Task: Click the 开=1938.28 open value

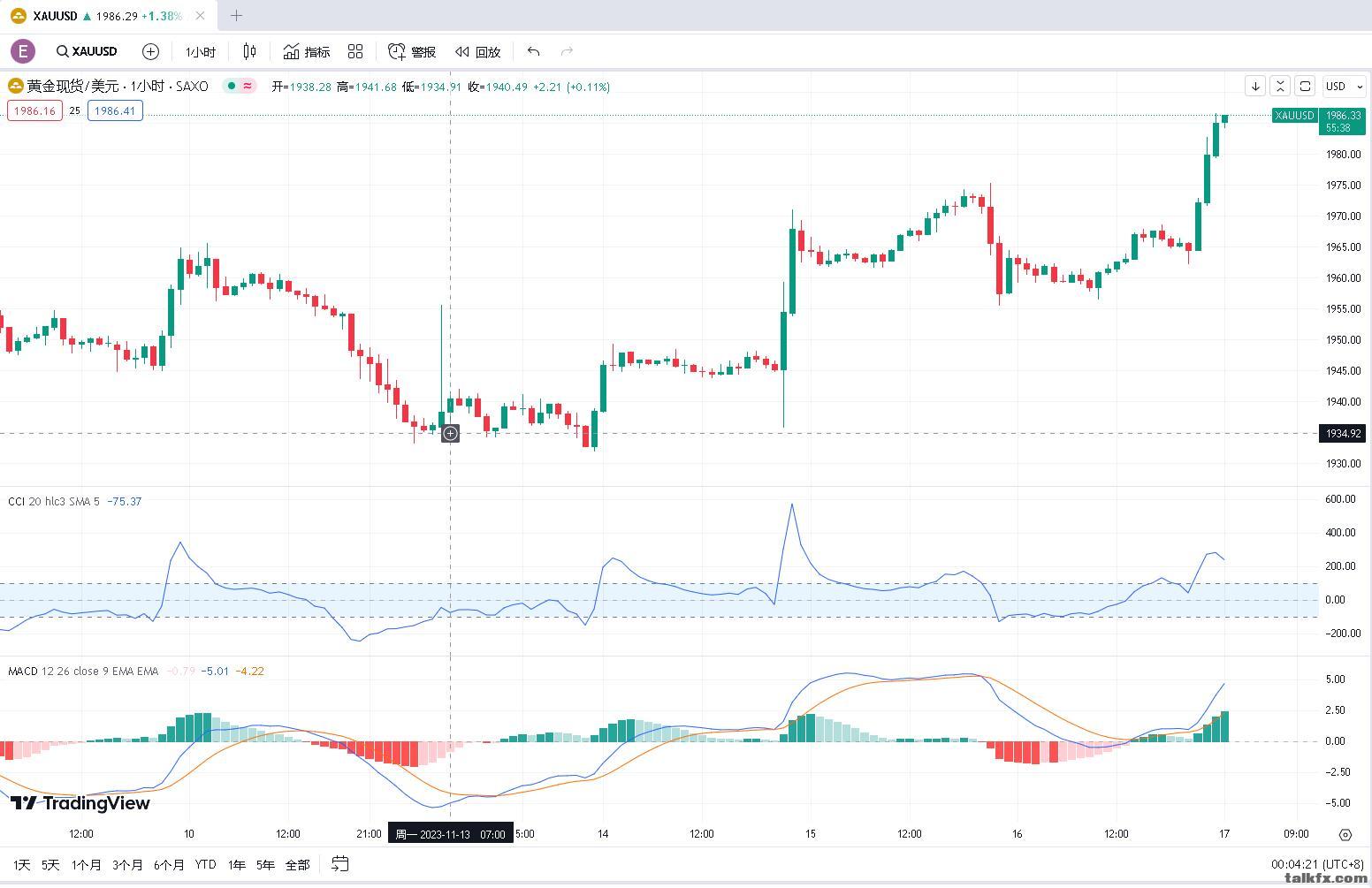Action: click(301, 87)
